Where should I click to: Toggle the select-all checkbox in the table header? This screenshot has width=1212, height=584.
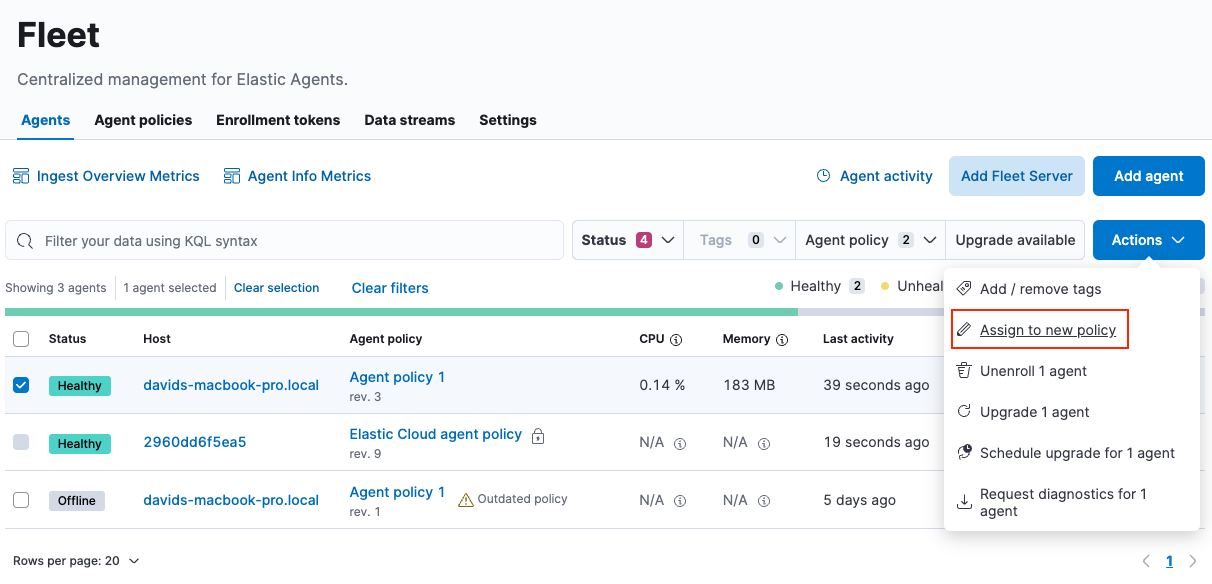tap(21, 338)
